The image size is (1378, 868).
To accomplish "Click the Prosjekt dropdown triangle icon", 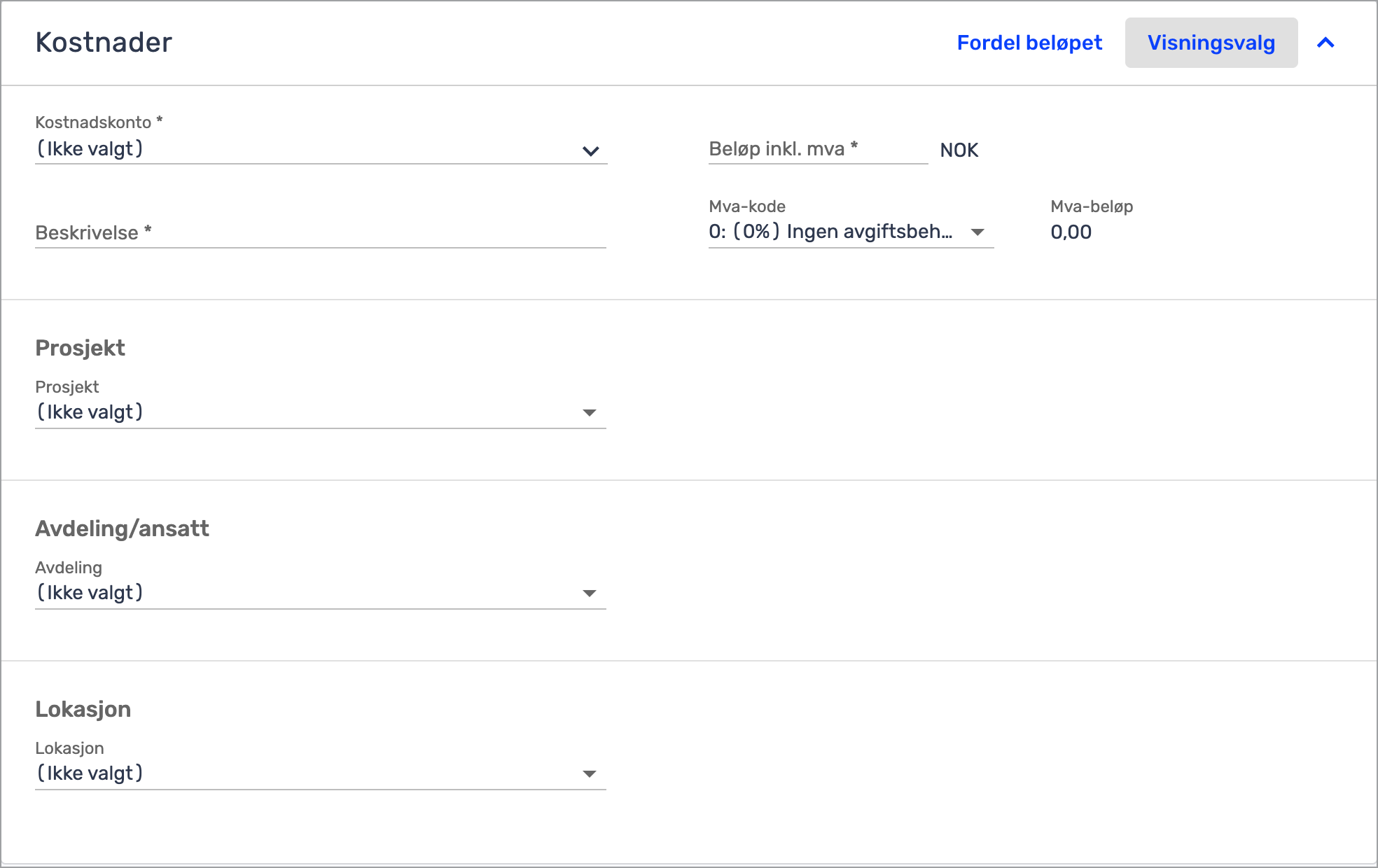I will coord(590,413).
